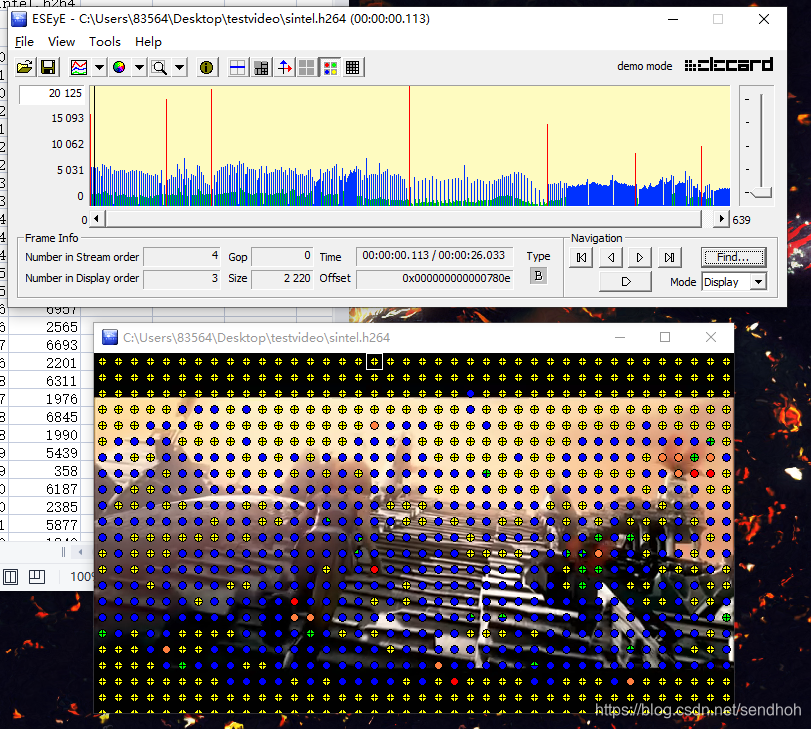Step to the previous frame
This screenshot has width=811, height=729.
click(611, 257)
